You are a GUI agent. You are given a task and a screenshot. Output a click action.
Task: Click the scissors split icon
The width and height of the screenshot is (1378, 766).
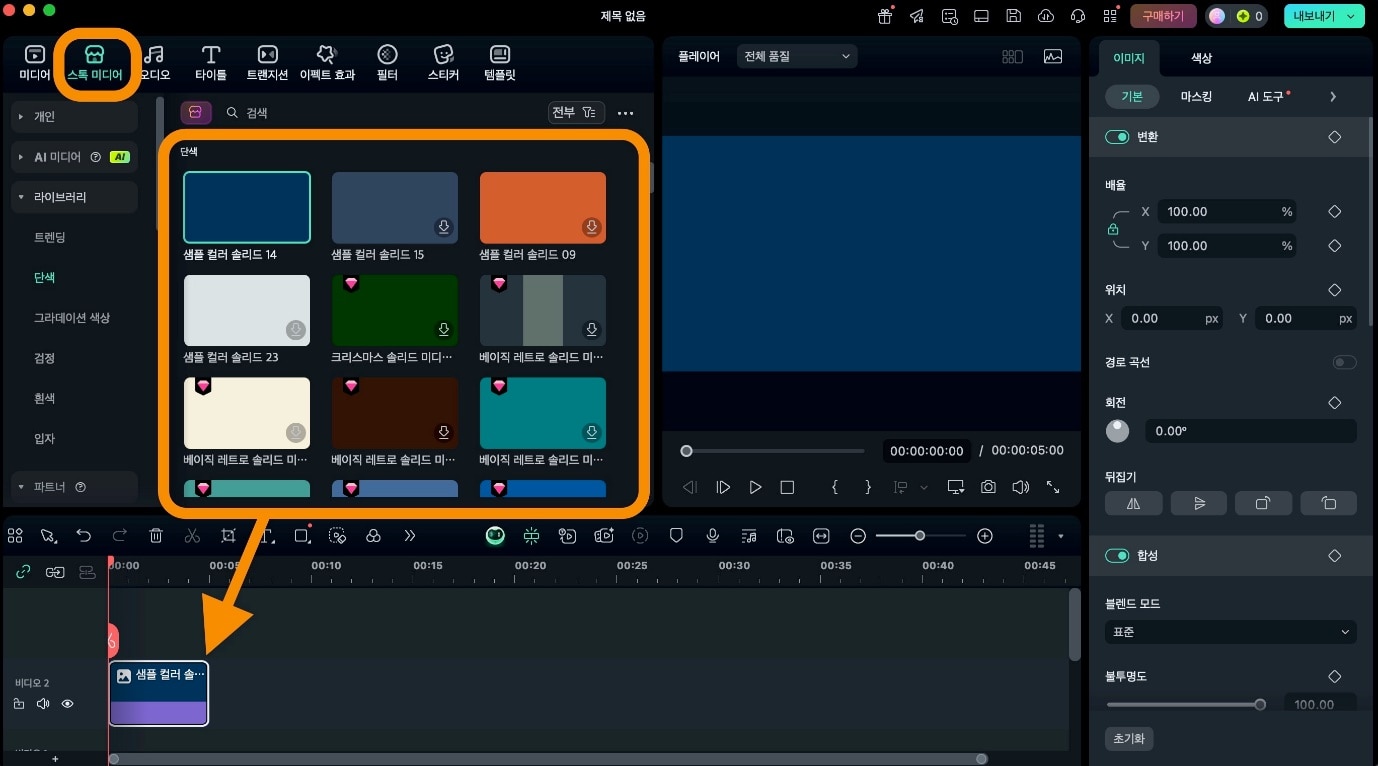coord(192,536)
